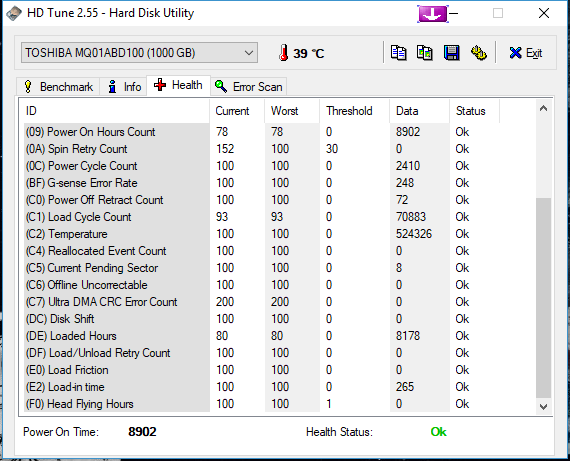Switch to the Info tab

tap(124, 87)
